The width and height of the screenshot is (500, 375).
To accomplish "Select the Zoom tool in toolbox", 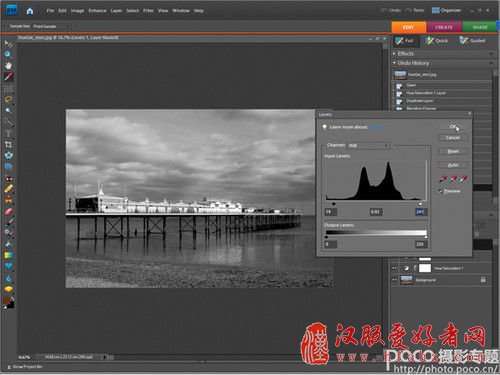I will tap(8, 55).
